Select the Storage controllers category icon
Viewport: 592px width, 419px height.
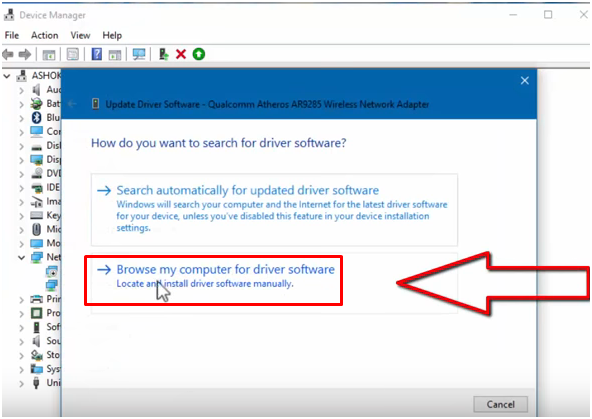(x=37, y=355)
